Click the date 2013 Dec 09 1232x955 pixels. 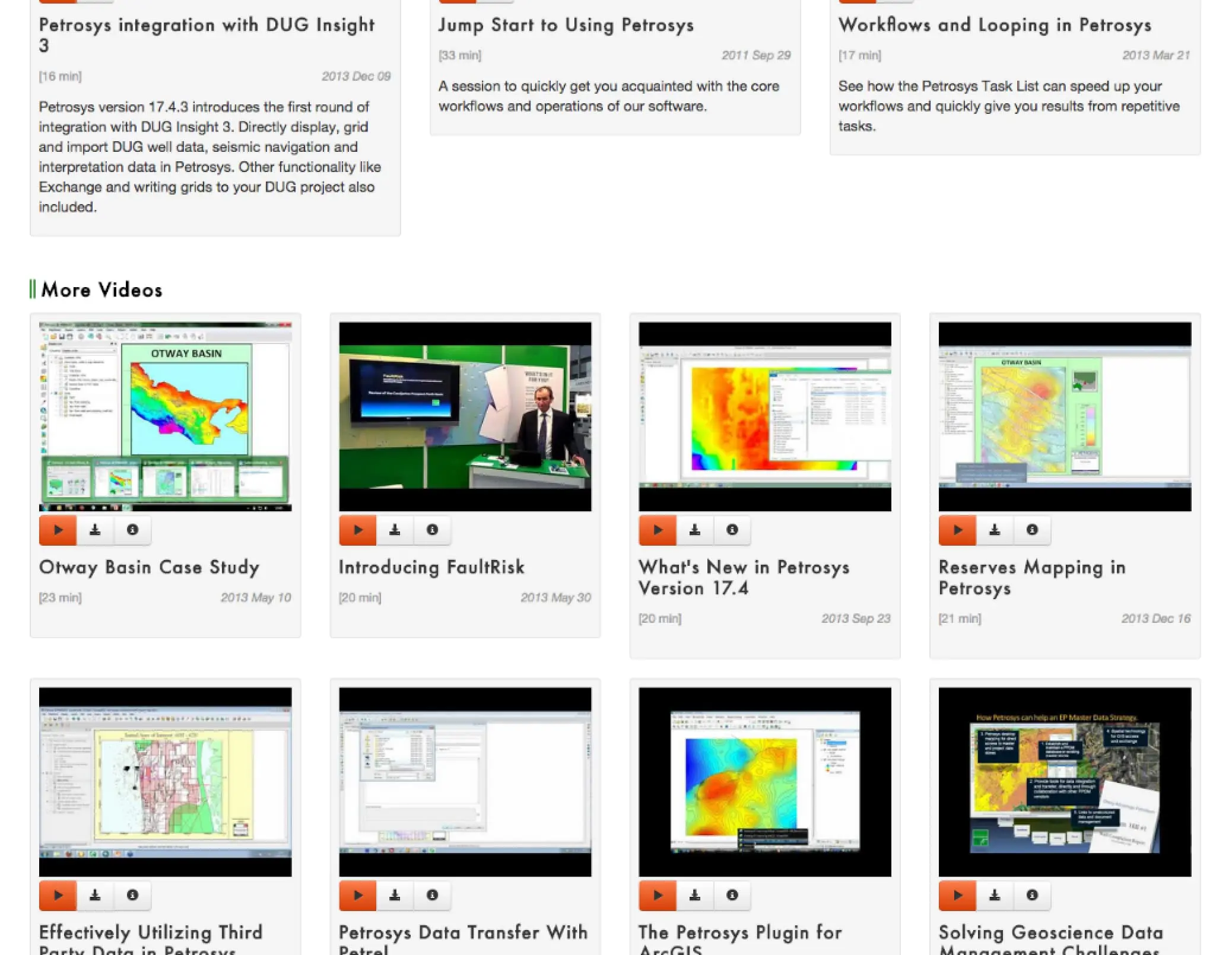pyautogui.click(x=356, y=77)
